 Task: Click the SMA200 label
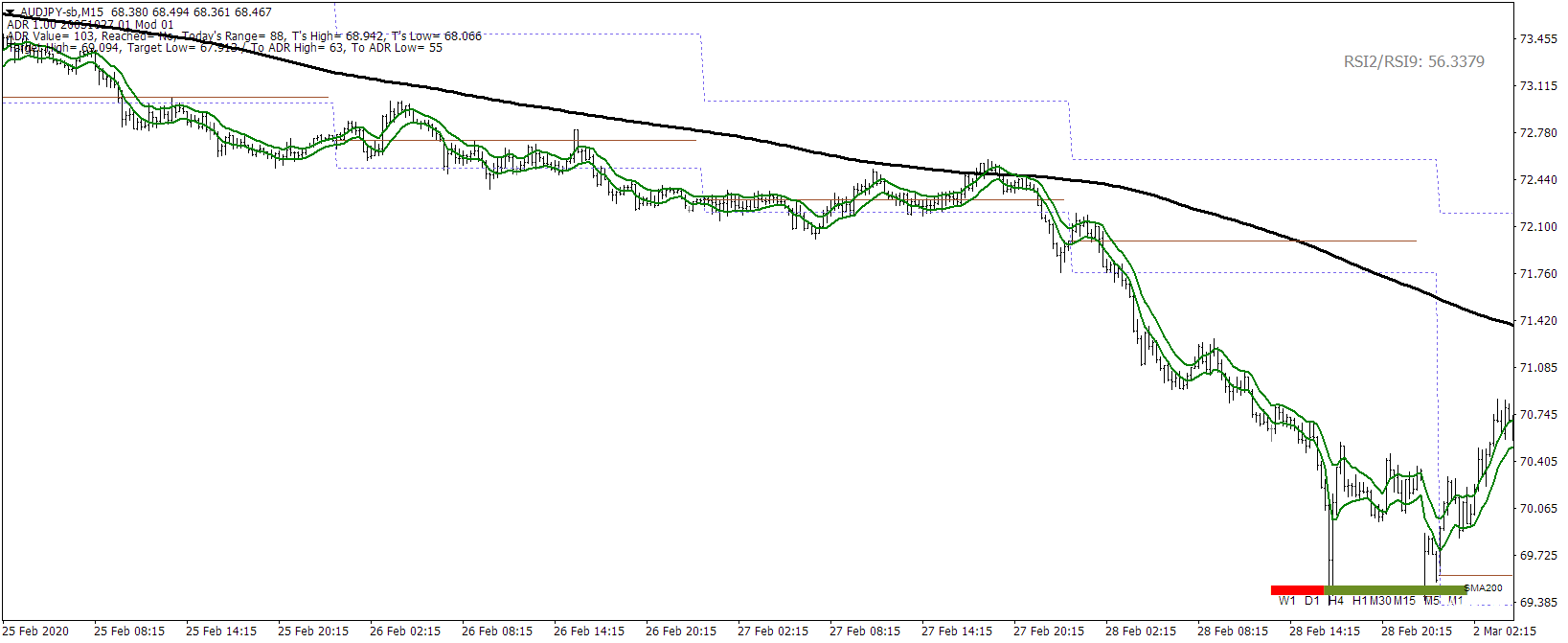[1484, 588]
